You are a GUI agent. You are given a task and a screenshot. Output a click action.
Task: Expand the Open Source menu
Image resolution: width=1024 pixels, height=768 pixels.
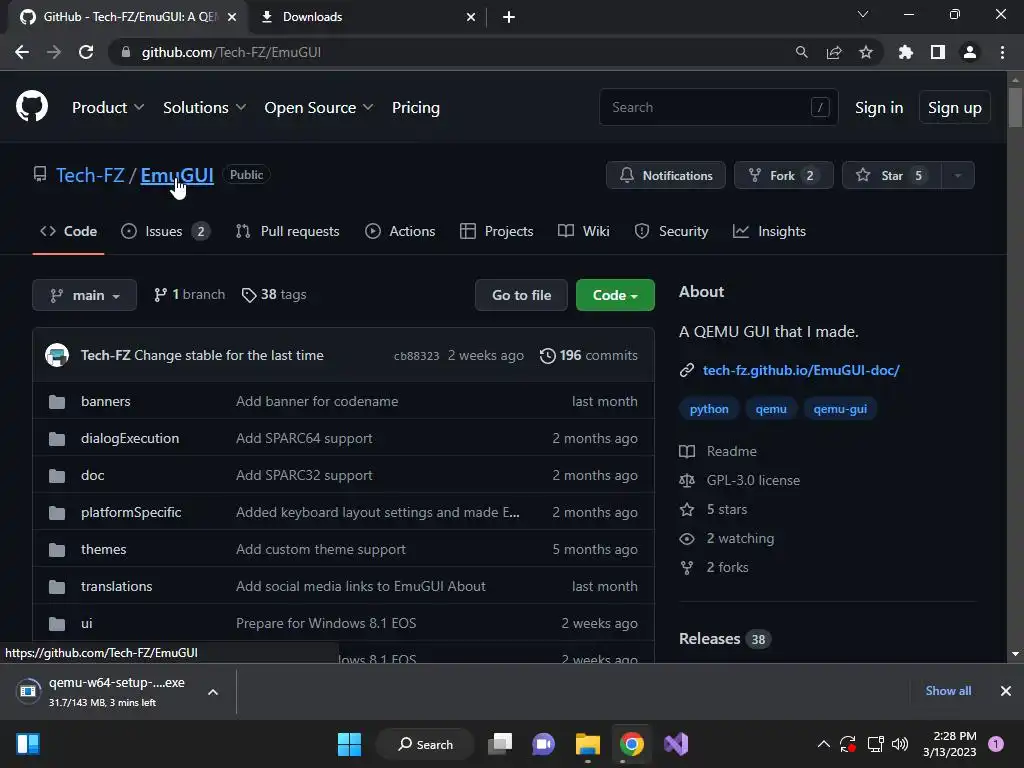[319, 108]
